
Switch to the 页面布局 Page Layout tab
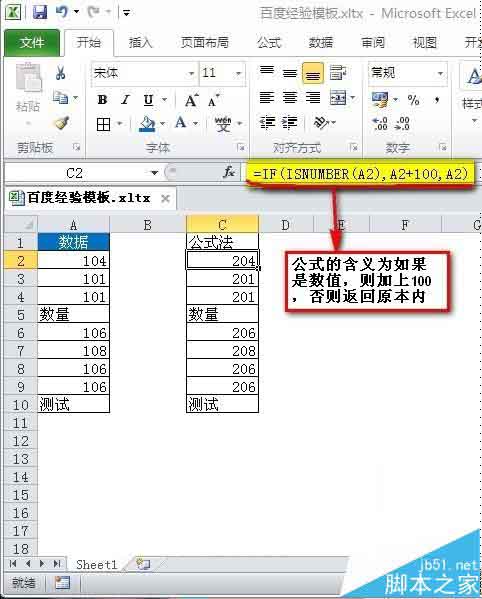click(x=205, y=42)
